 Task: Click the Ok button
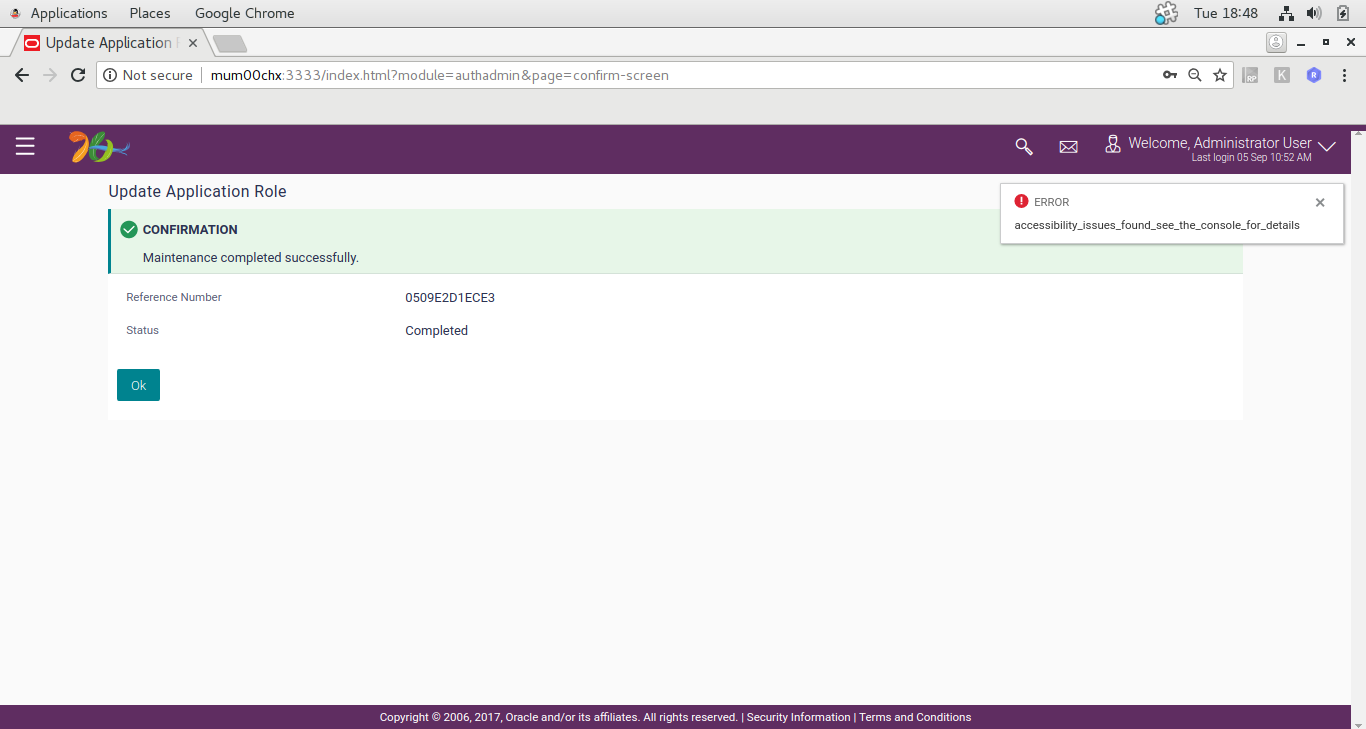pyautogui.click(x=138, y=385)
